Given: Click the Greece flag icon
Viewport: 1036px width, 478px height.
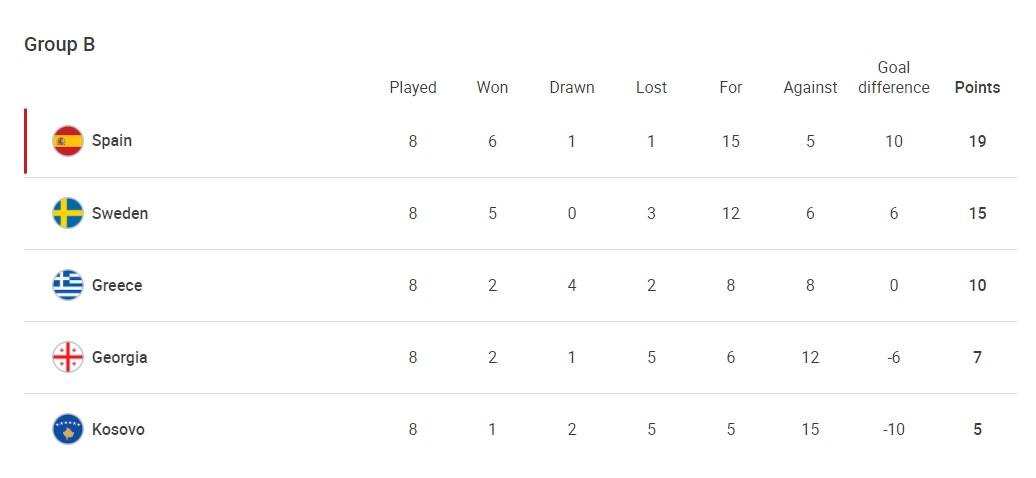Looking at the screenshot, I should [x=68, y=285].
